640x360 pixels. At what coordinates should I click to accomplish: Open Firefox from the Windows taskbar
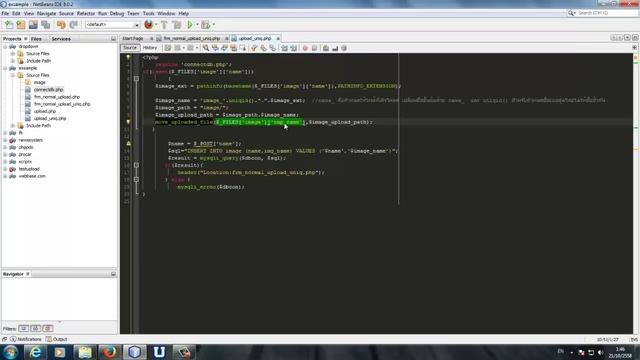[109, 352]
